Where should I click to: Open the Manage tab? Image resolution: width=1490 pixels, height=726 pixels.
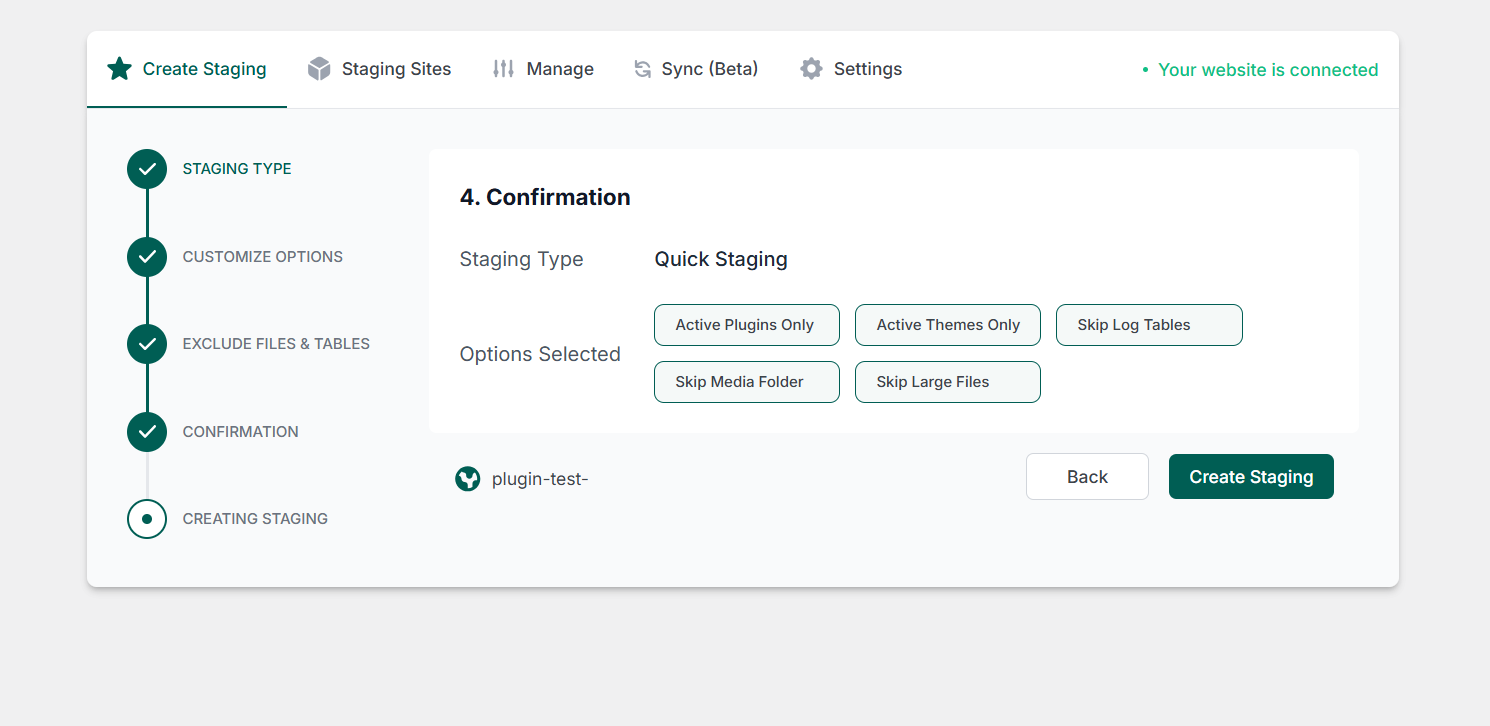pos(543,69)
